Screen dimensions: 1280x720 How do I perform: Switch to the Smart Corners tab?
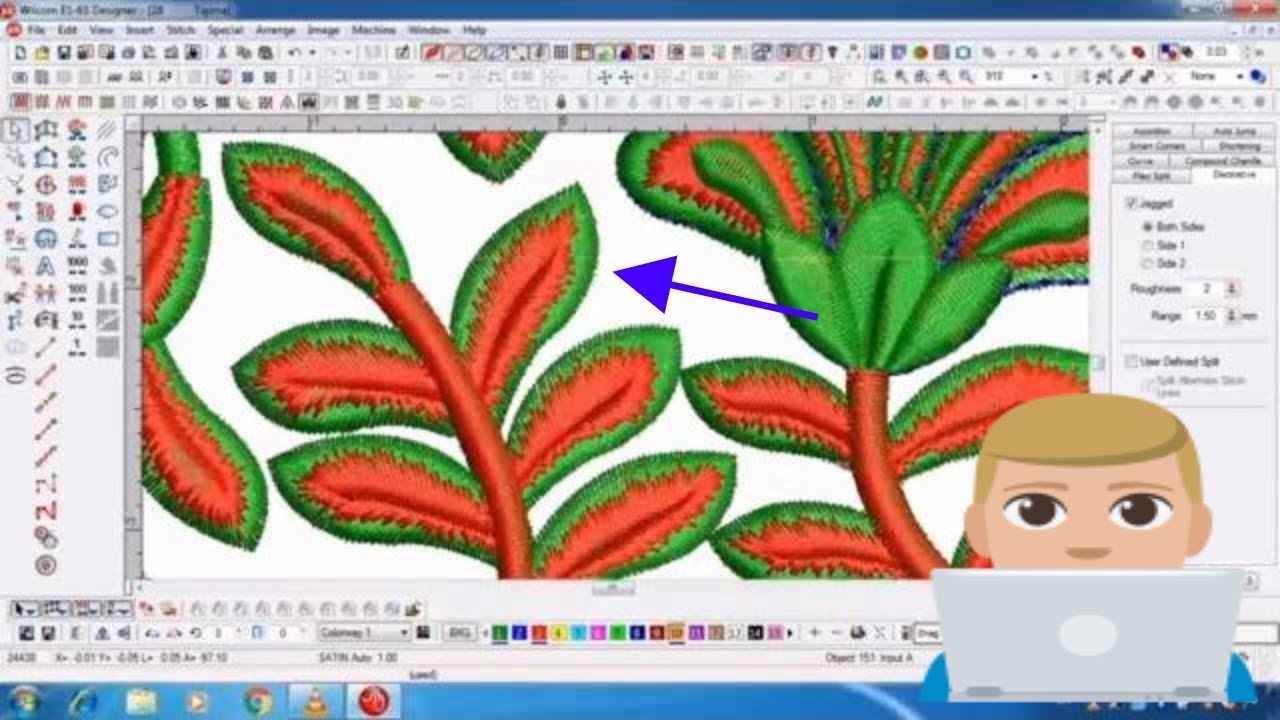pyautogui.click(x=1155, y=146)
